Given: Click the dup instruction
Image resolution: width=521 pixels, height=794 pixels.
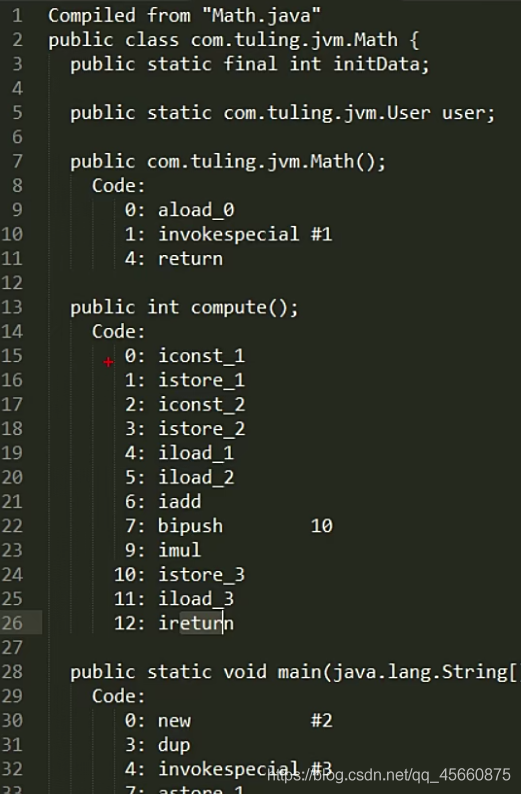Looking at the screenshot, I should [174, 745].
